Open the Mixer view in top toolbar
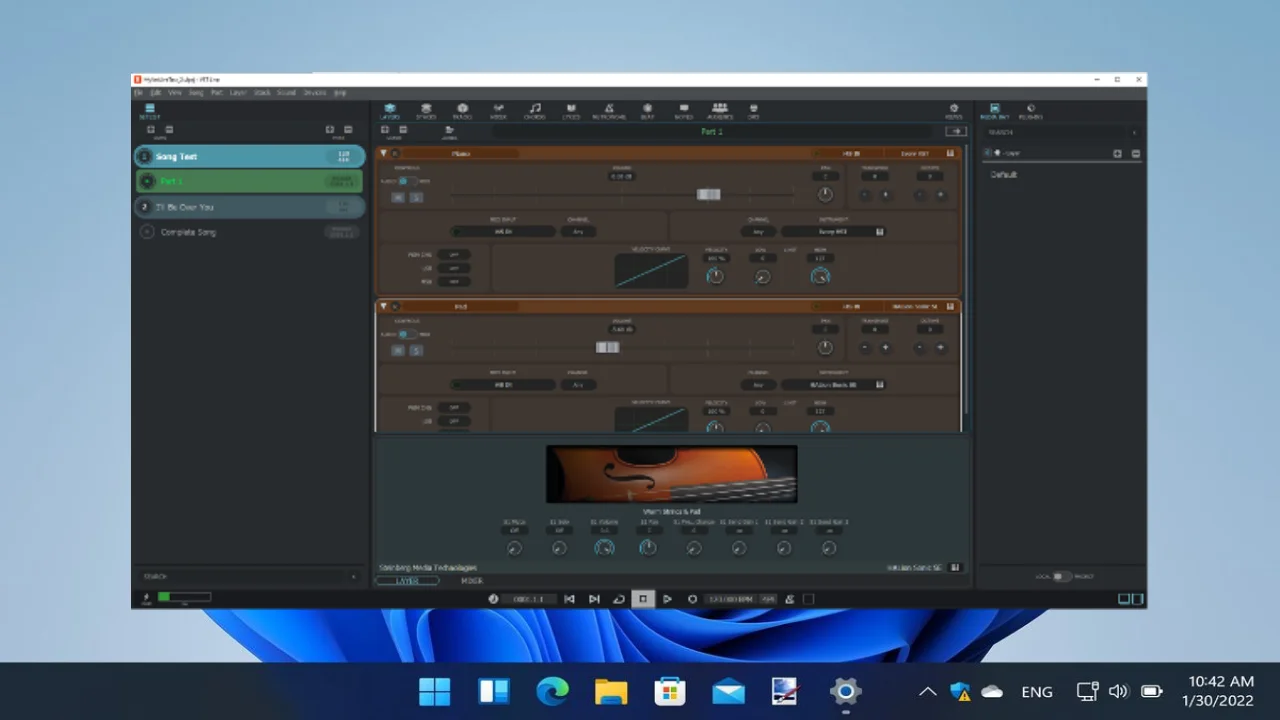The height and width of the screenshot is (720, 1280). click(498, 110)
